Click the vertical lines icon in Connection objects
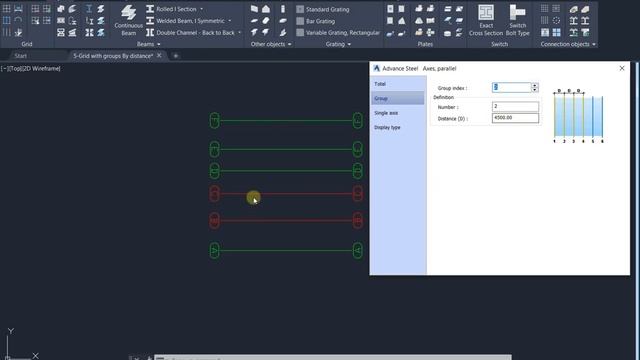The width and height of the screenshot is (640, 360). tap(544, 20)
